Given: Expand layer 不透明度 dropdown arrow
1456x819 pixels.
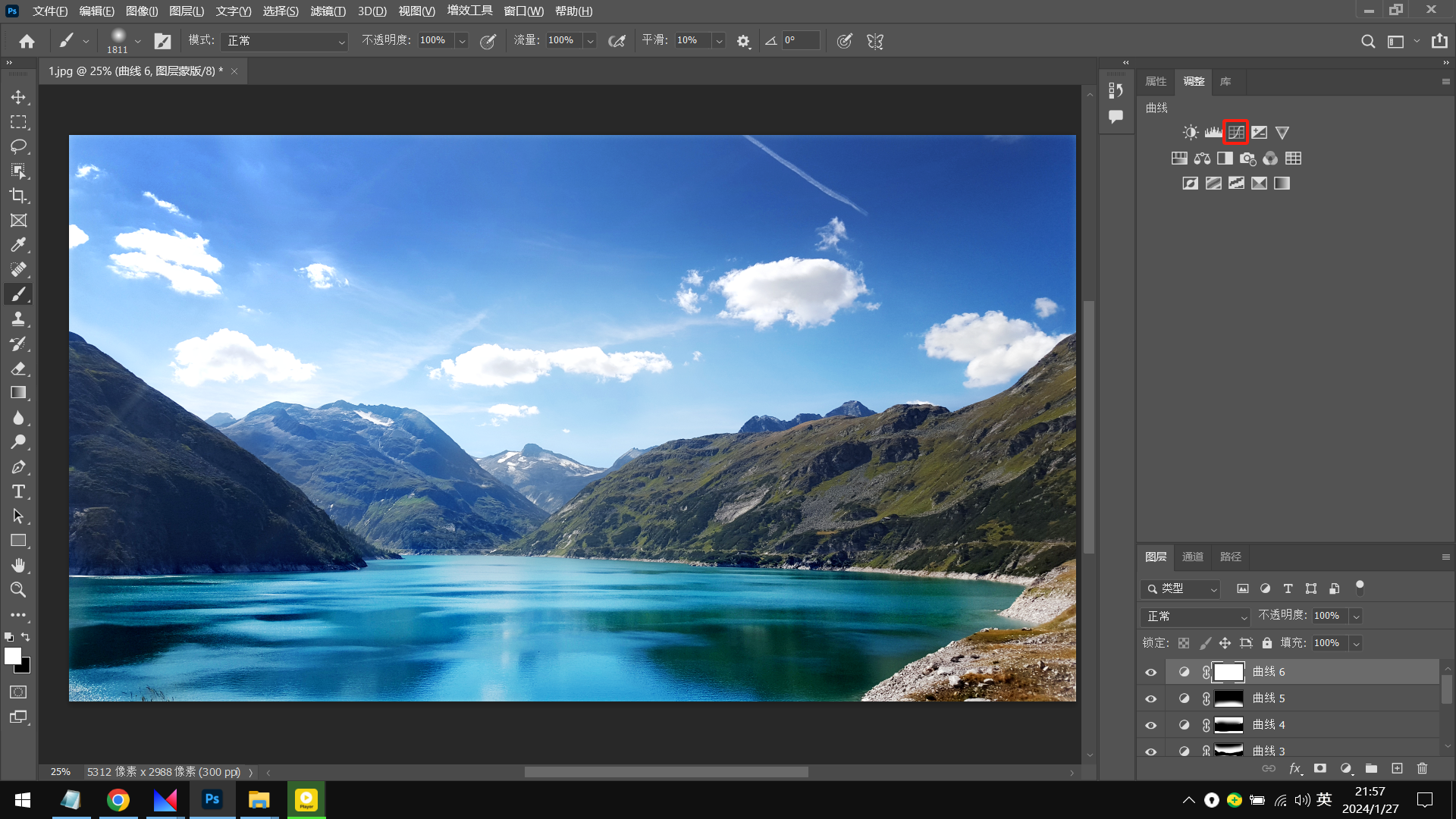Looking at the screenshot, I should [1356, 617].
